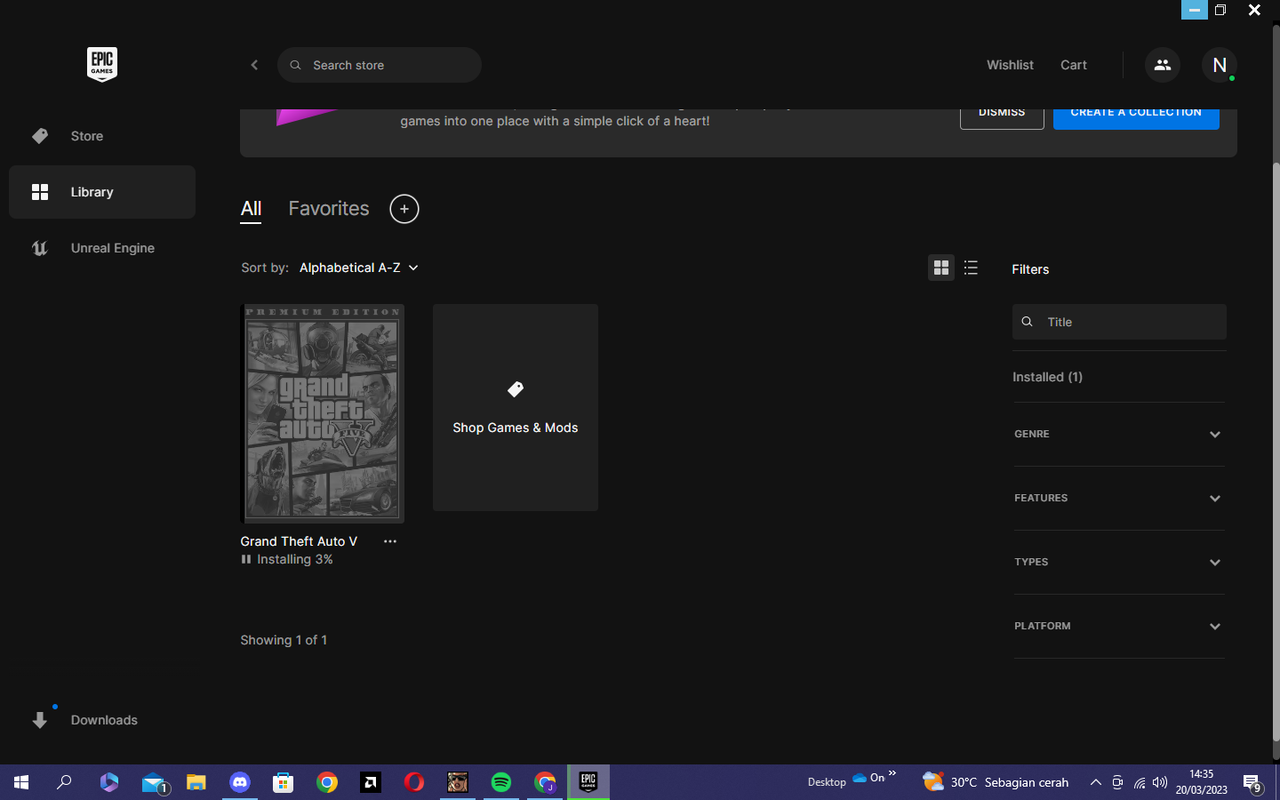
Task: Click the Title filter field
Action: pyautogui.click(x=1119, y=322)
